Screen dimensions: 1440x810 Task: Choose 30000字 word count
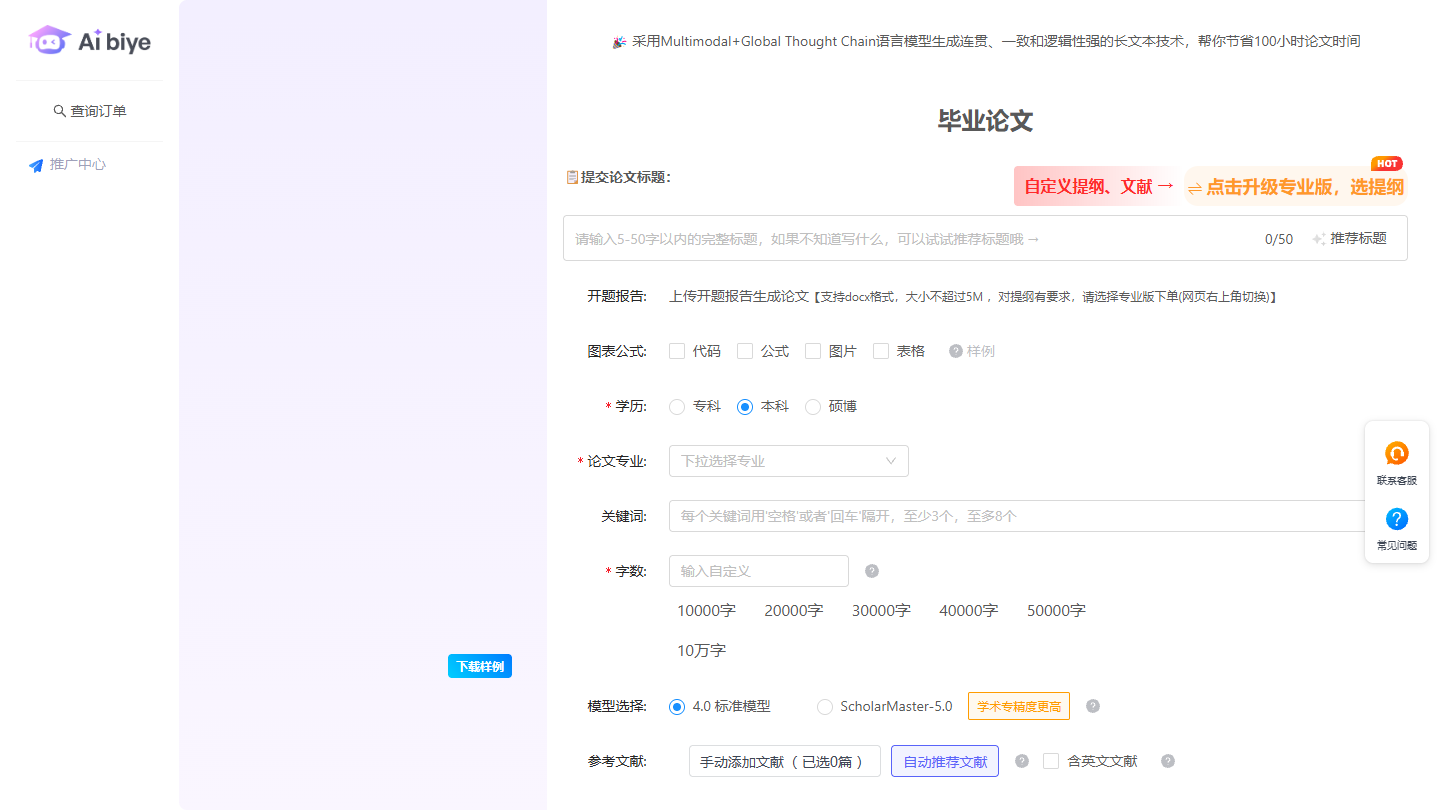pyautogui.click(x=881, y=610)
